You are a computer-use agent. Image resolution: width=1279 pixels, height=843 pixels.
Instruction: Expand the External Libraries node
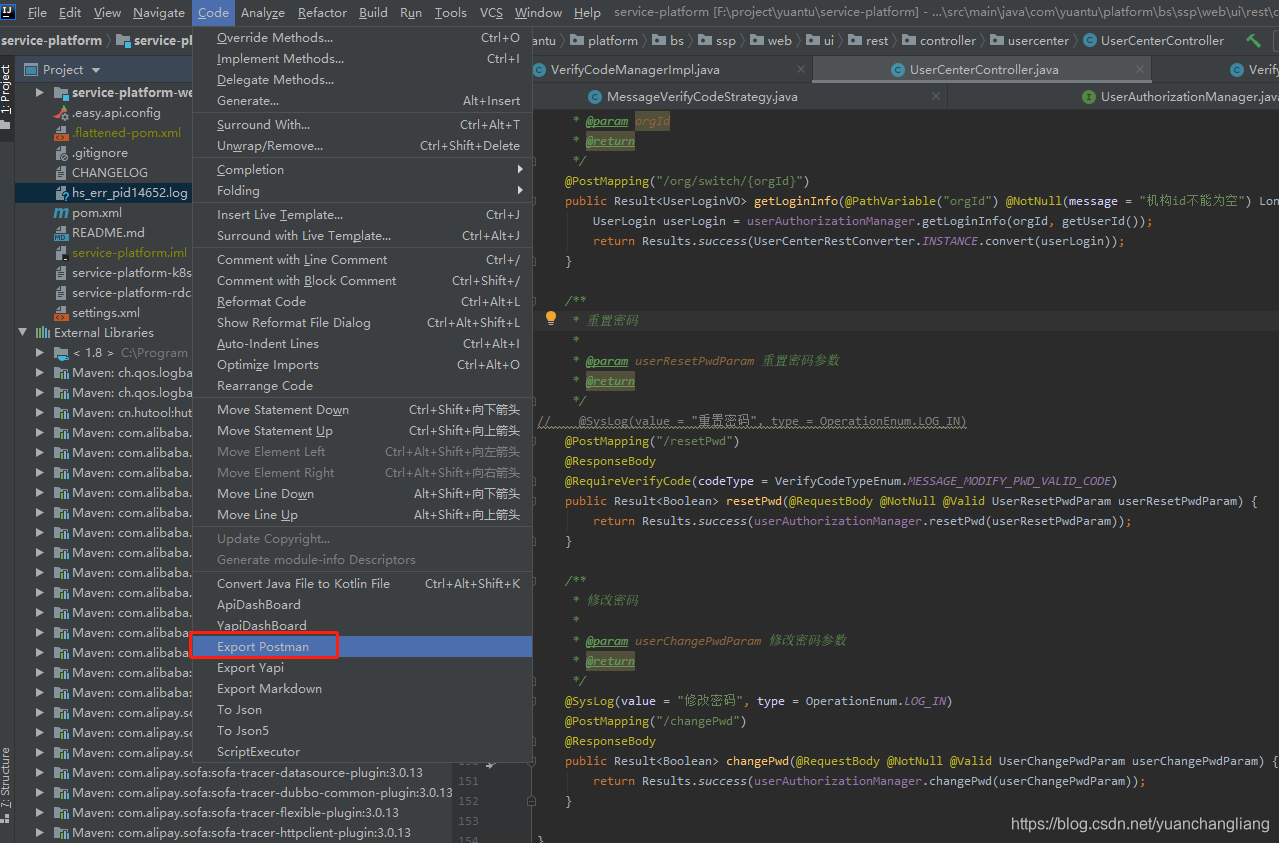[23, 333]
